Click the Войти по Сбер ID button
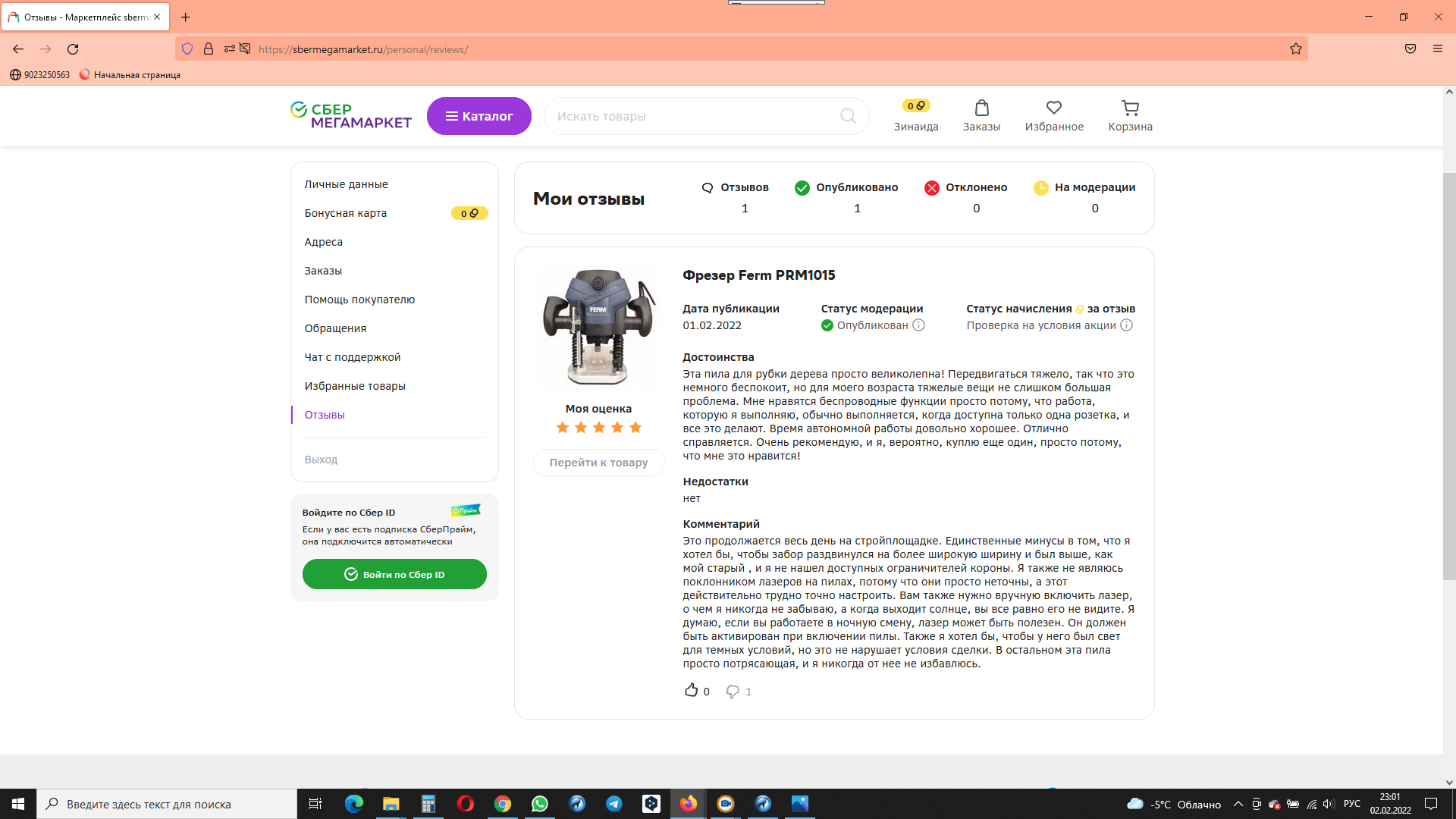Image resolution: width=1456 pixels, height=819 pixels. point(394,574)
